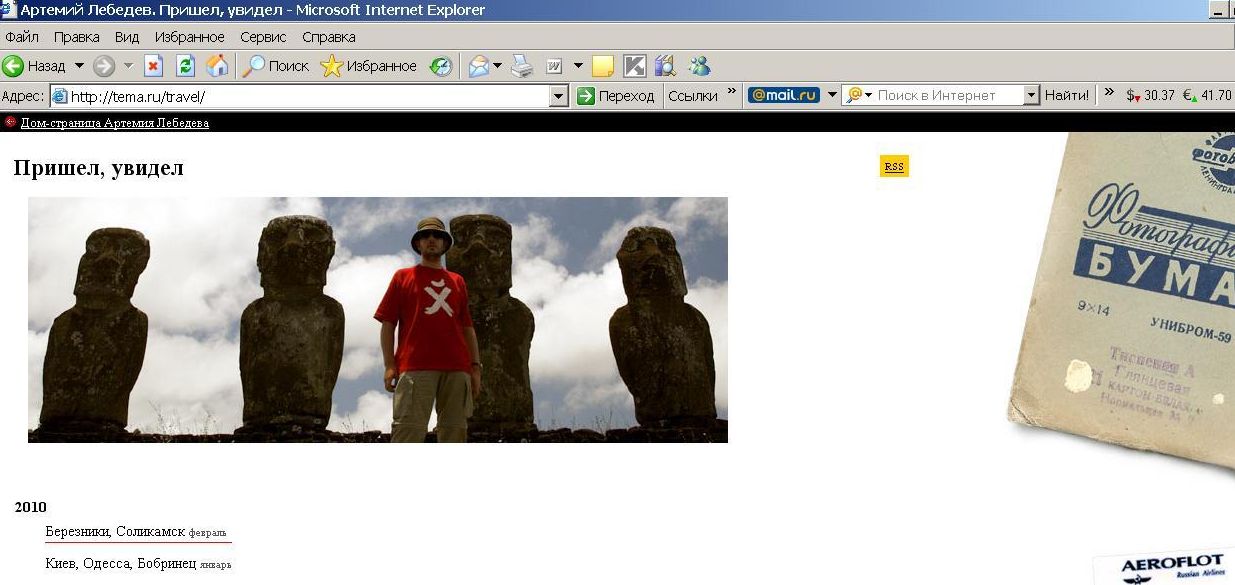Open the Березники, Соликамск travel link

(x=115, y=531)
